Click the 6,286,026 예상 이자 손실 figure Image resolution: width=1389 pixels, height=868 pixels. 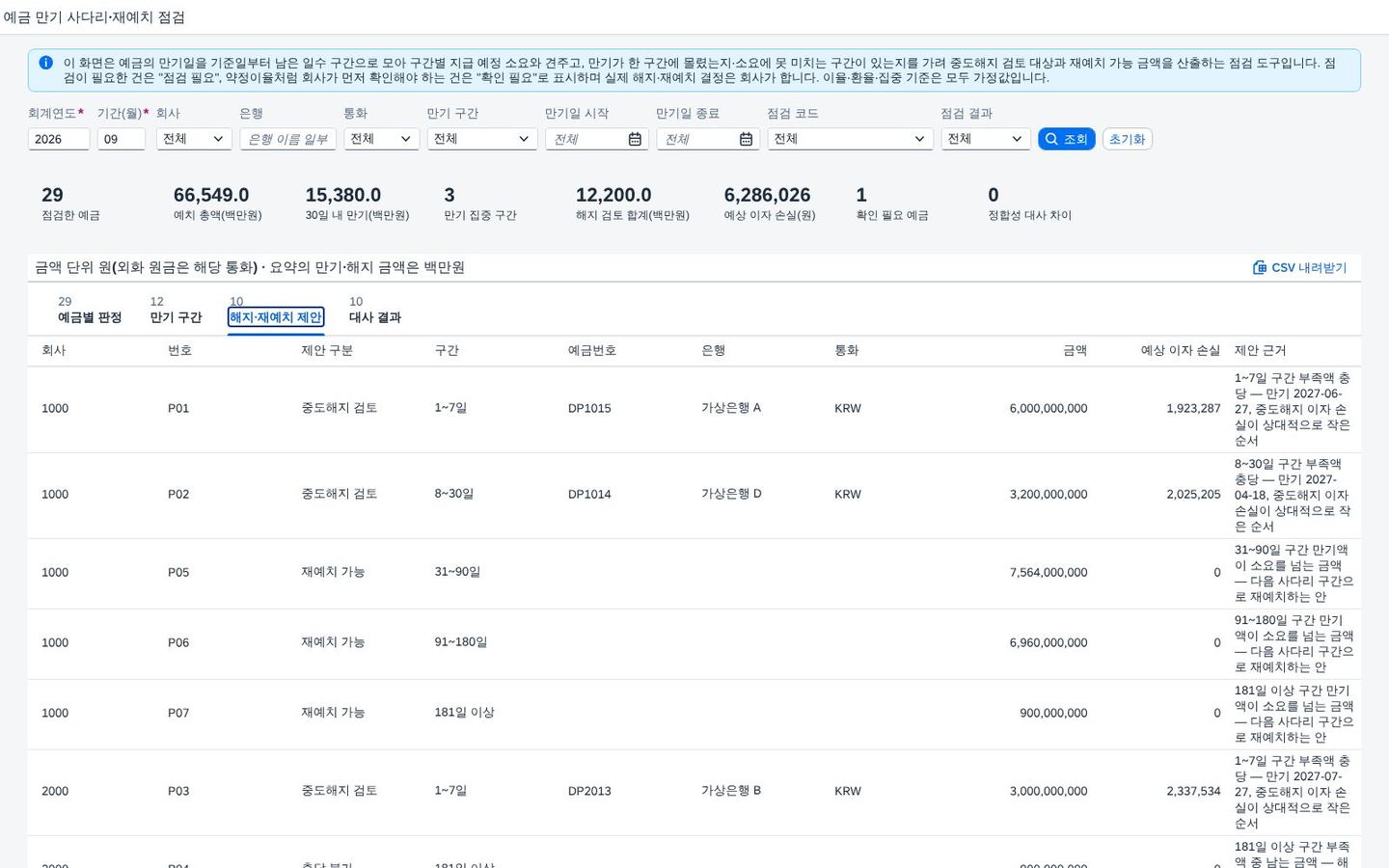(x=767, y=195)
